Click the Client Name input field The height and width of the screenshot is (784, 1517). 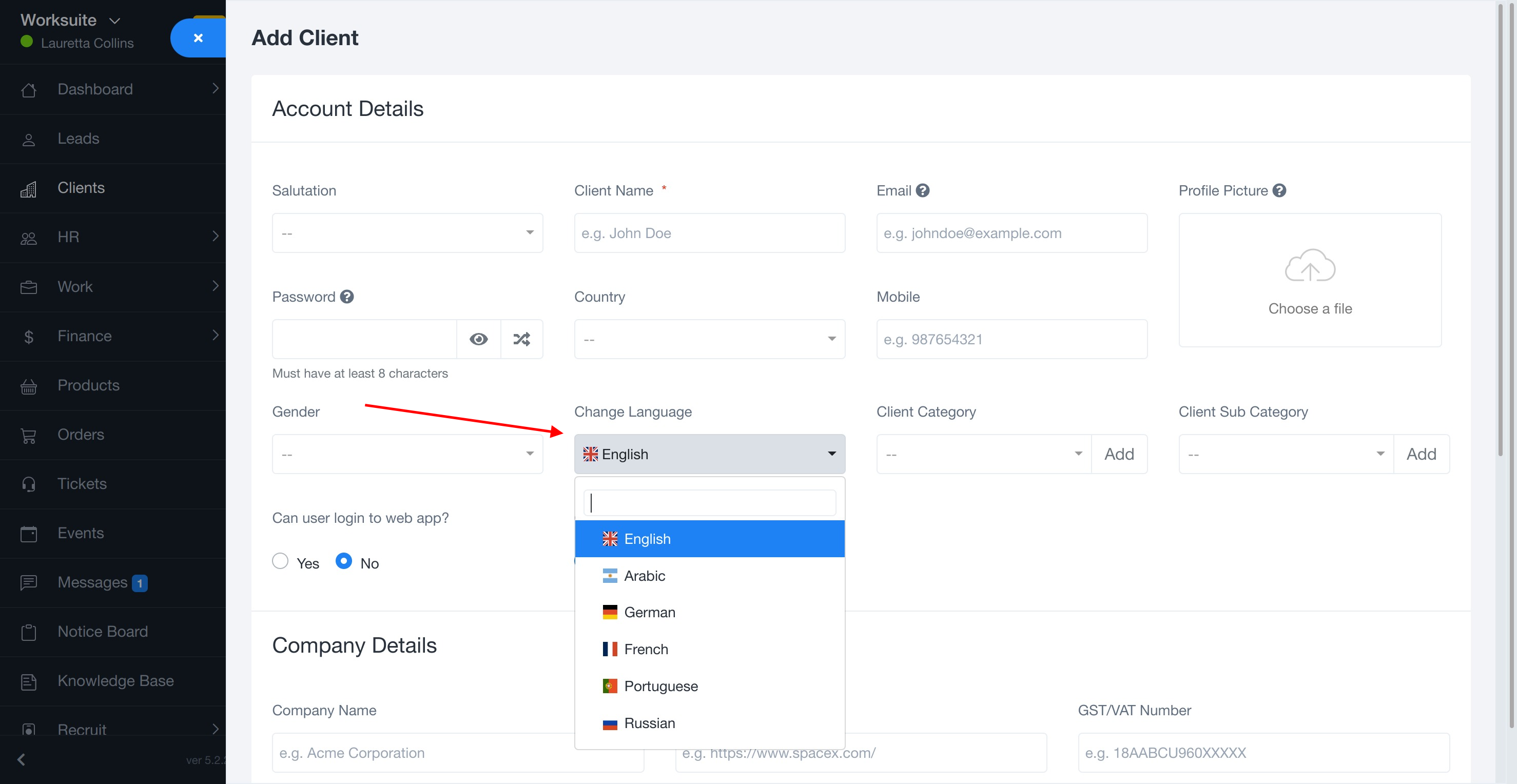coord(709,233)
